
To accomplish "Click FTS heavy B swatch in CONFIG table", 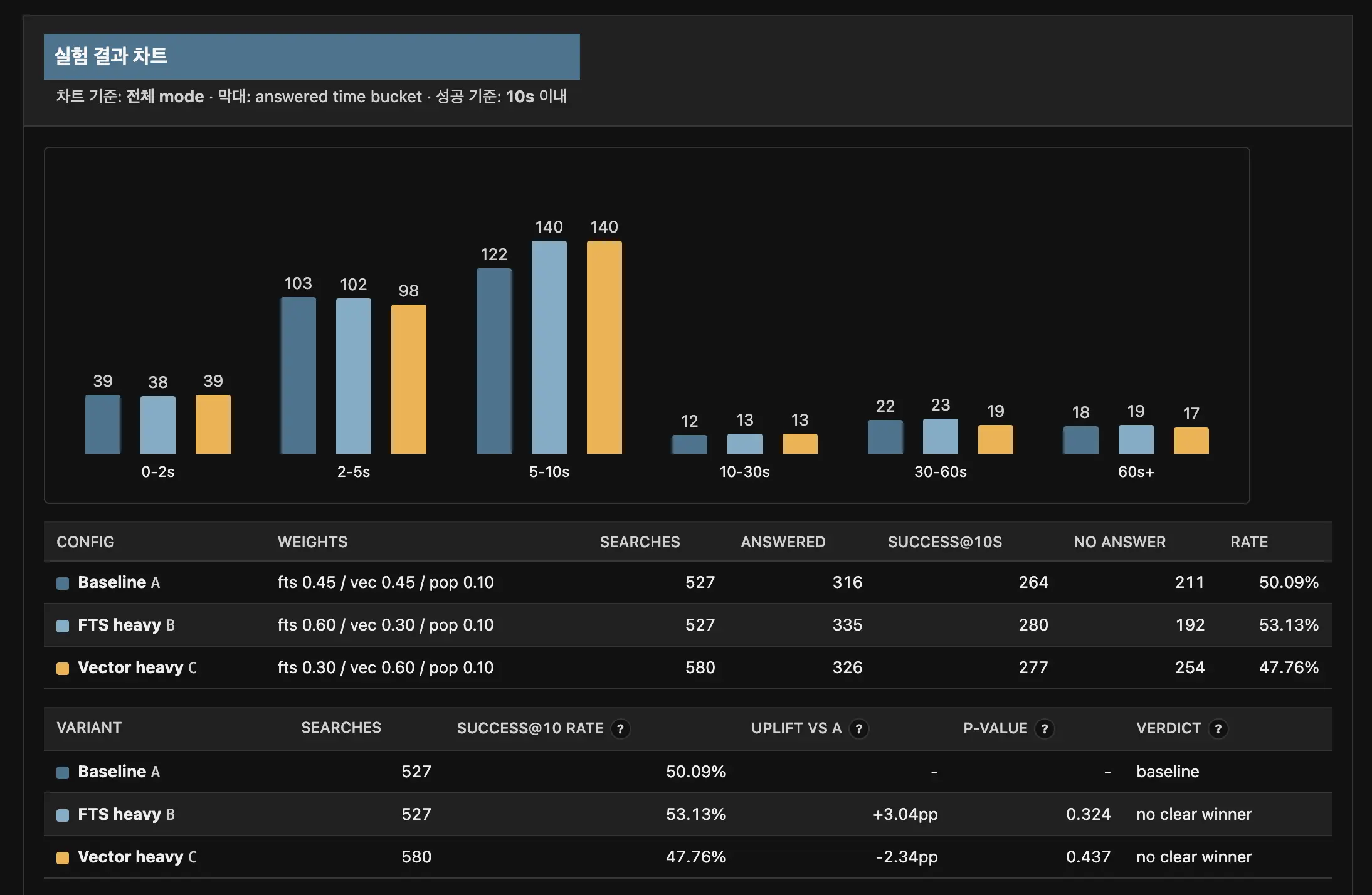I will coord(63,626).
